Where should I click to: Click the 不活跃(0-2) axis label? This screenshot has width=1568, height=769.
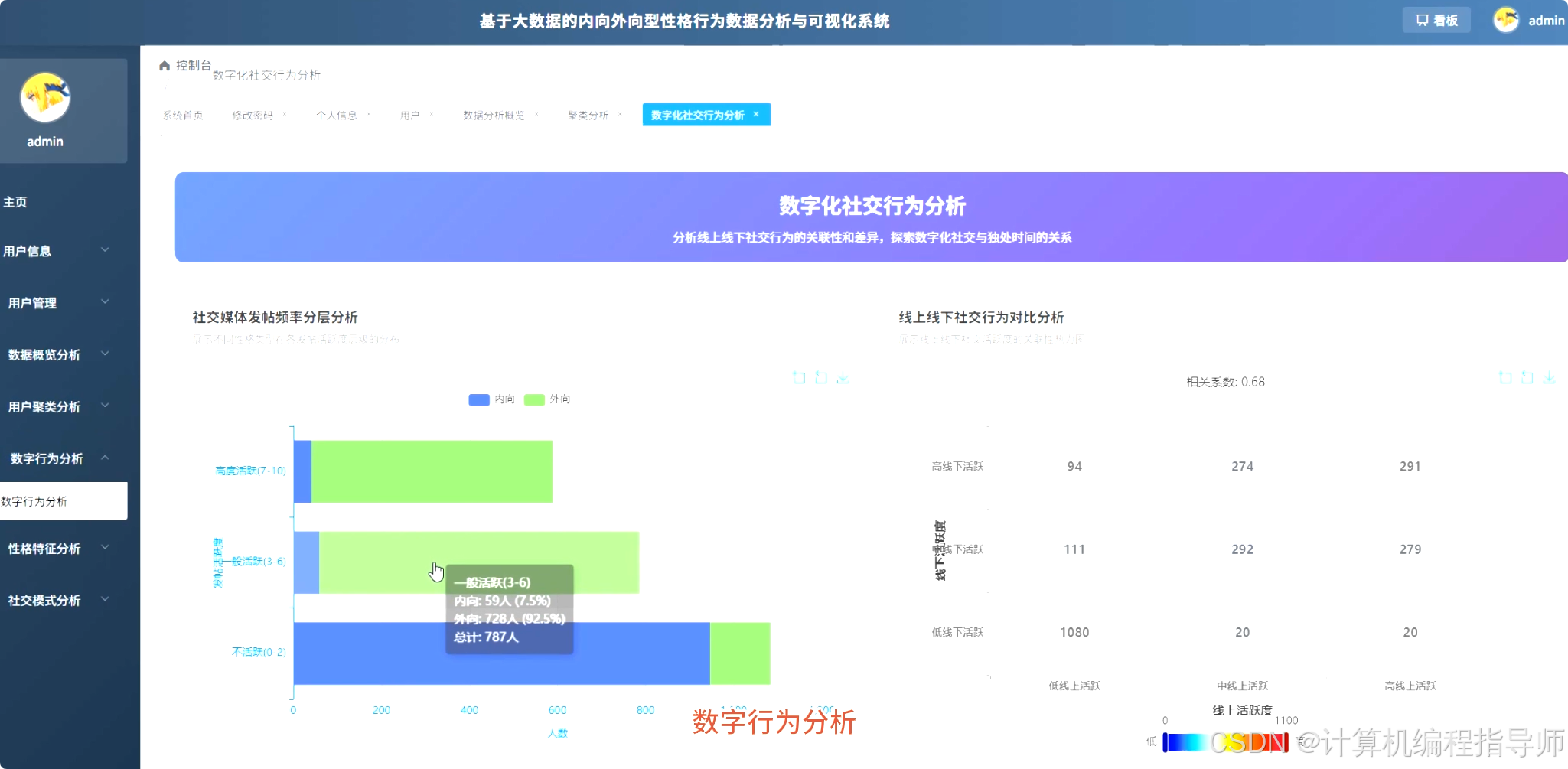(x=259, y=652)
